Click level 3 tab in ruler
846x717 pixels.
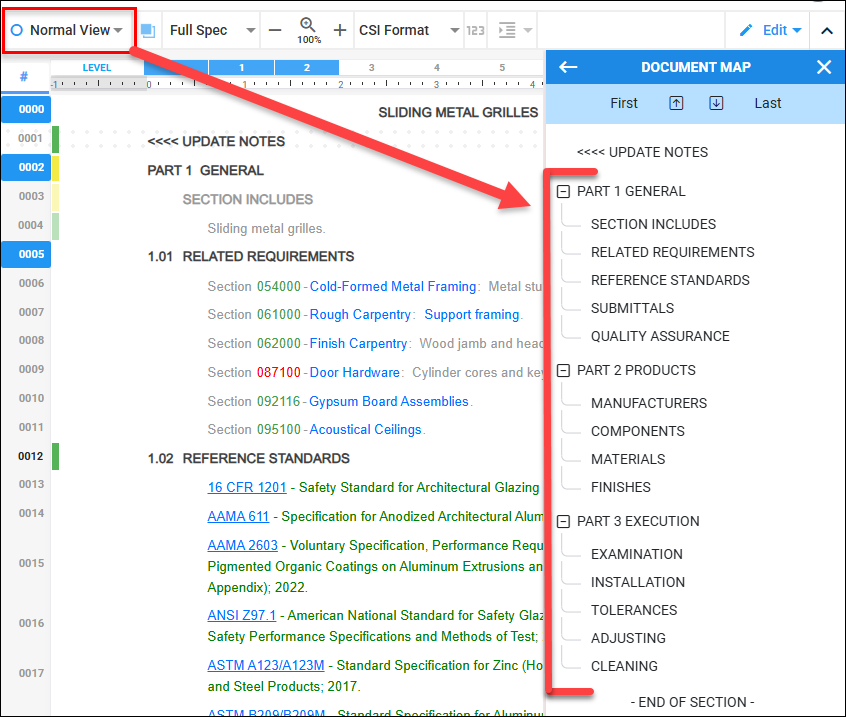pyautogui.click(x=371, y=67)
